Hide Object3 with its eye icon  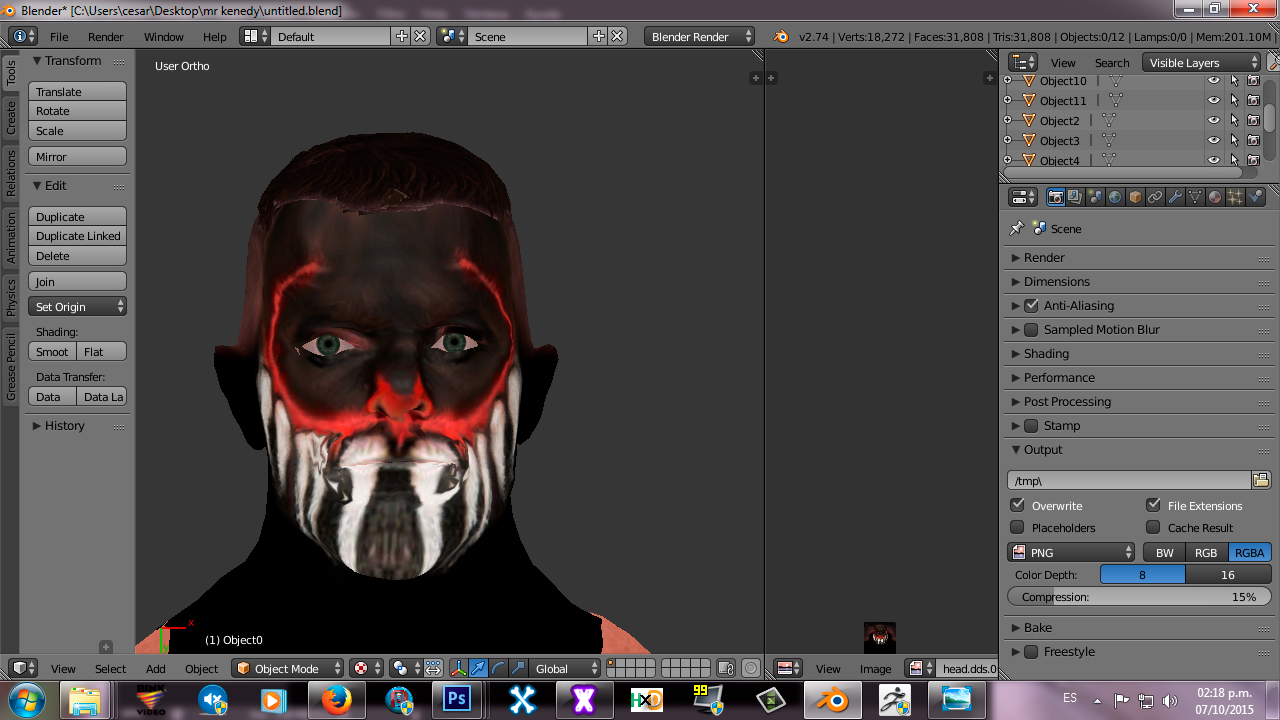click(x=1214, y=140)
